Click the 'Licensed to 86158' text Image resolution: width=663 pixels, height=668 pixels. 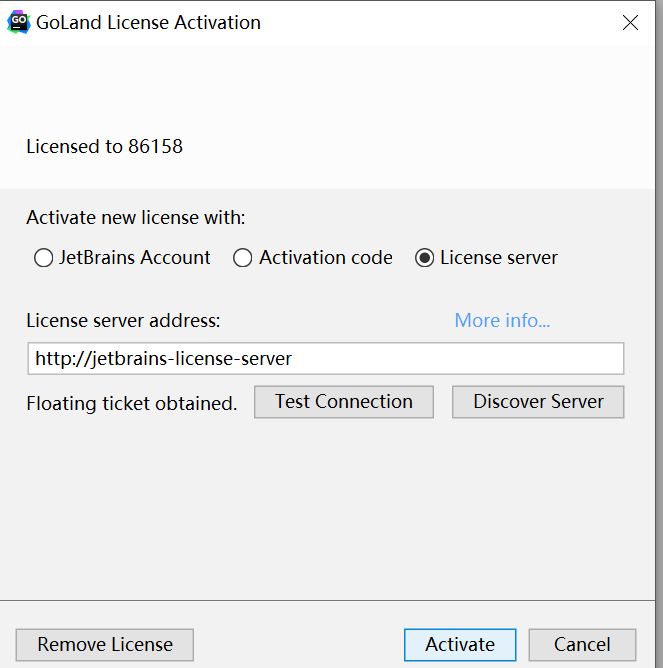click(104, 147)
